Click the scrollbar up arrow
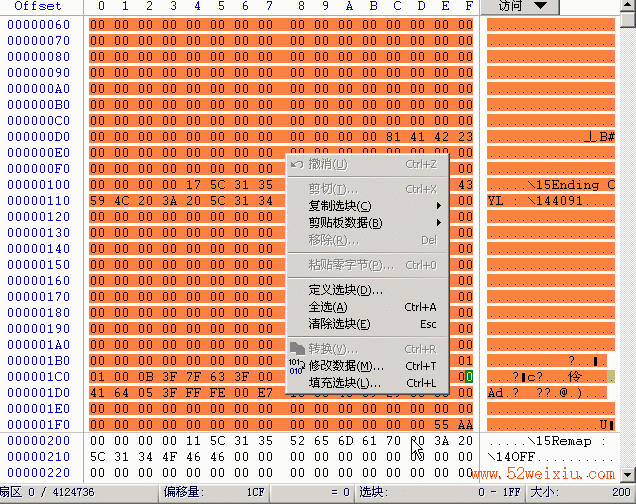The height and width of the screenshot is (504, 636). click(628, 5)
